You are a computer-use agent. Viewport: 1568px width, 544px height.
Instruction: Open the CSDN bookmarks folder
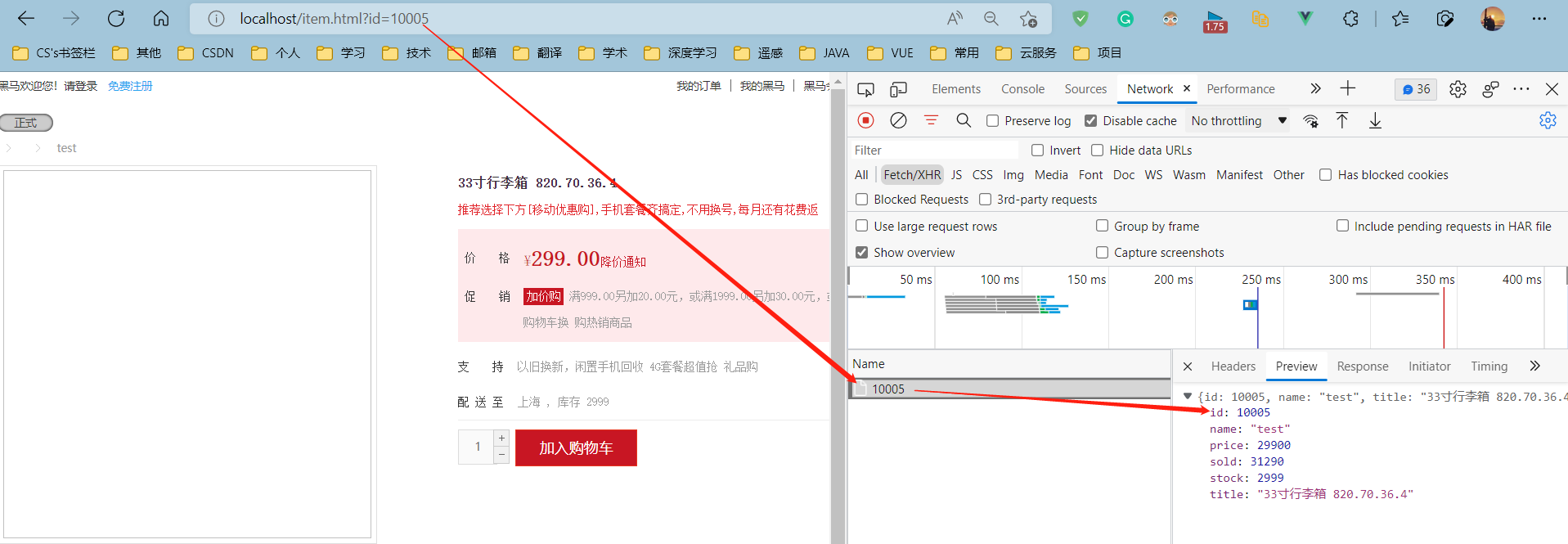pyautogui.click(x=206, y=52)
